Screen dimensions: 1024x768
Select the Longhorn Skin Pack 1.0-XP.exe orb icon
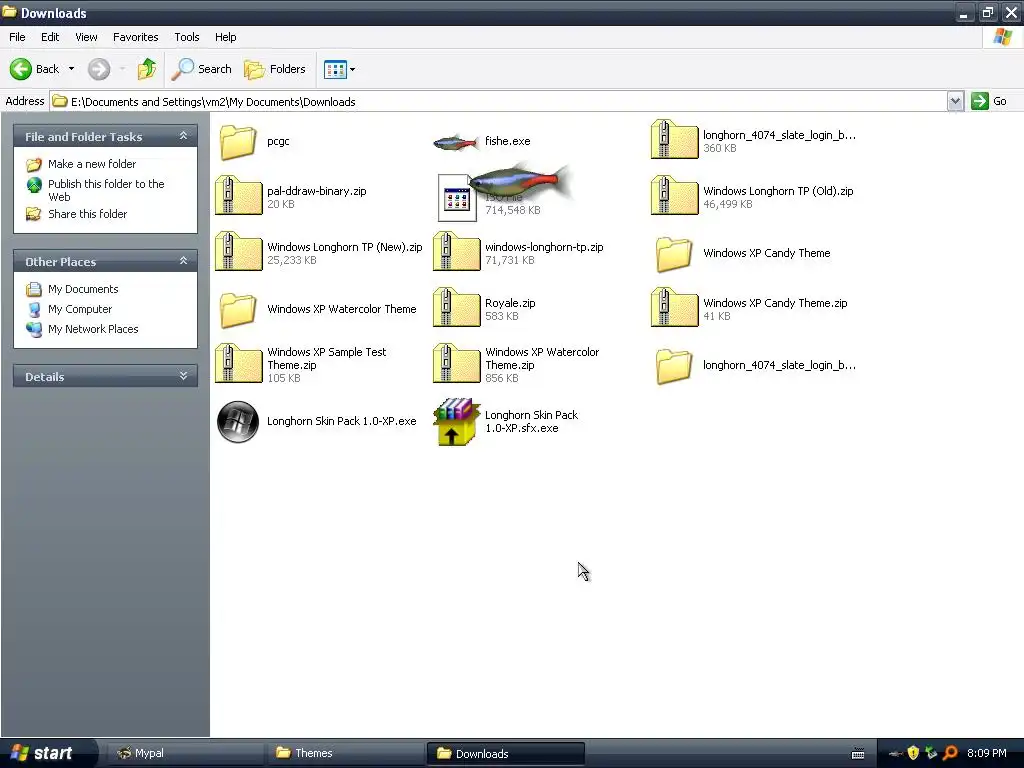tap(238, 422)
